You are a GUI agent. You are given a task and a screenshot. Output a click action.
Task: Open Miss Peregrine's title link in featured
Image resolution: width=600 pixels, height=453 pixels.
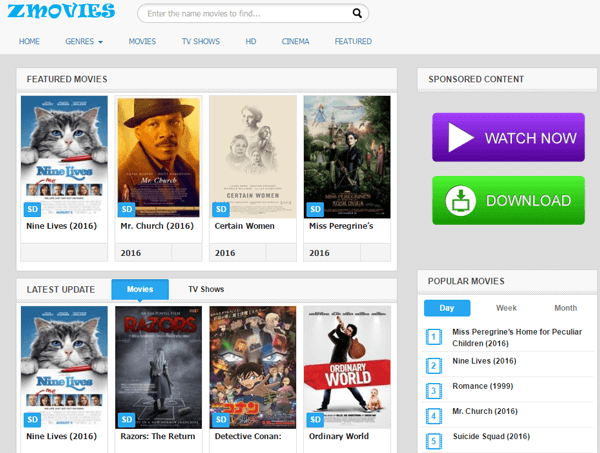[x=341, y=226]
